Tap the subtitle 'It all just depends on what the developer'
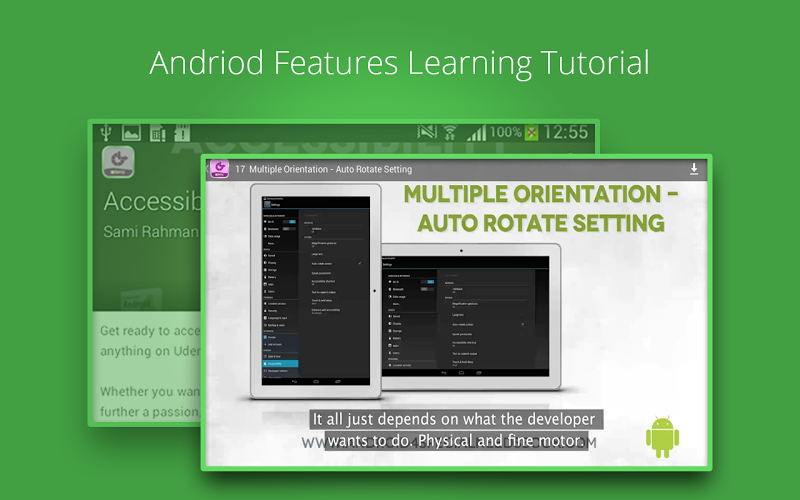The width and height of the screenshot is (800, 500). coord(454,419)
